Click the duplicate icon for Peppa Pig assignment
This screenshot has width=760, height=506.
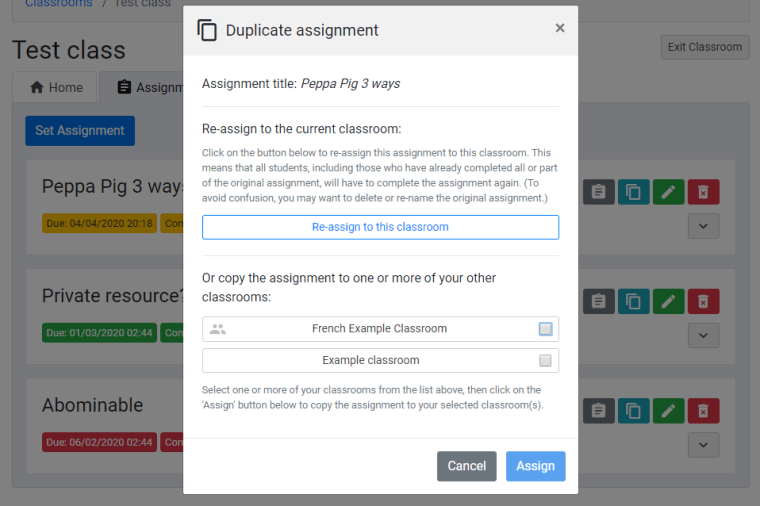point(633,191)
